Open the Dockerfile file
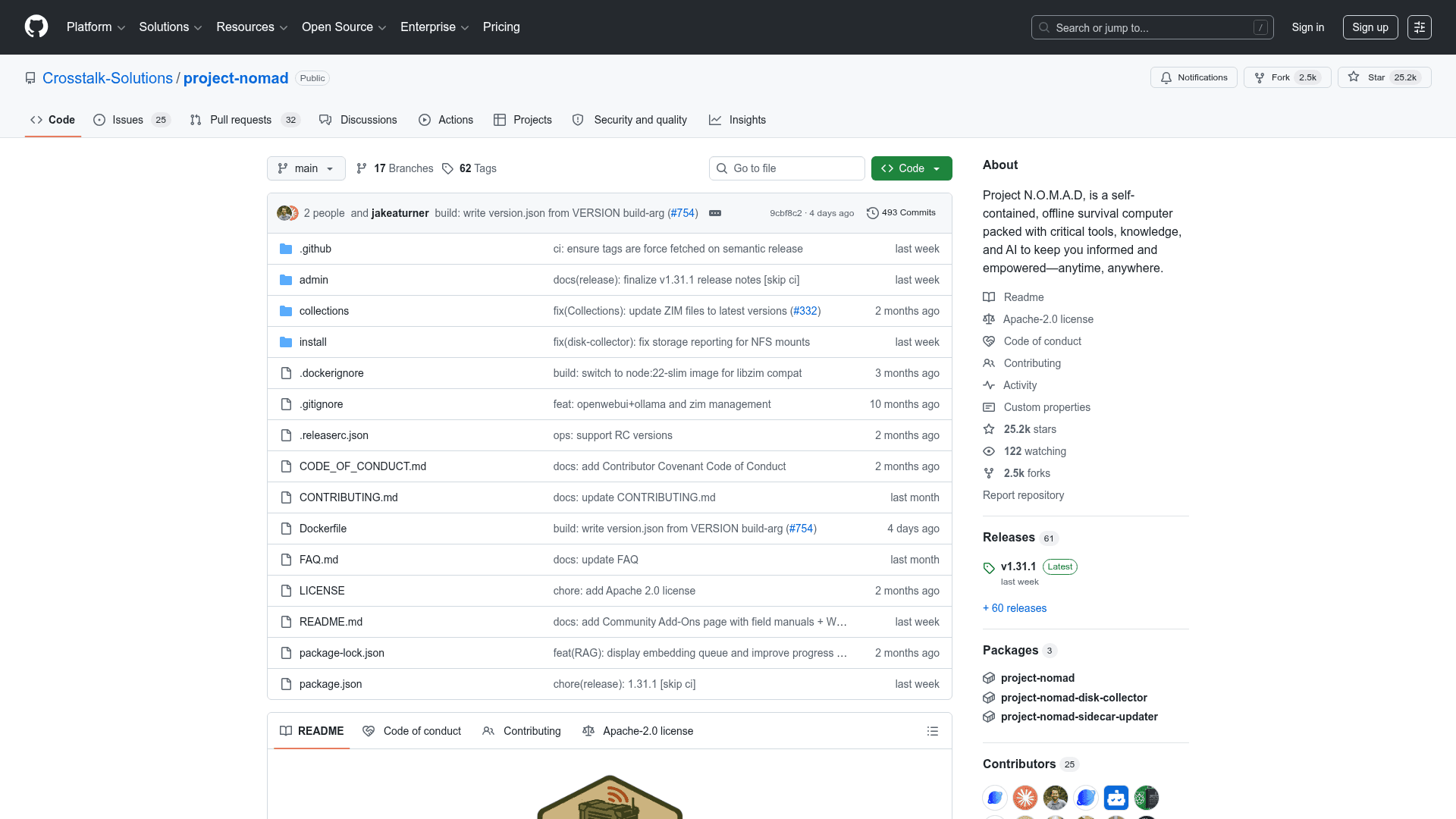Viewport: 1456px width, 819px height. 322,529
